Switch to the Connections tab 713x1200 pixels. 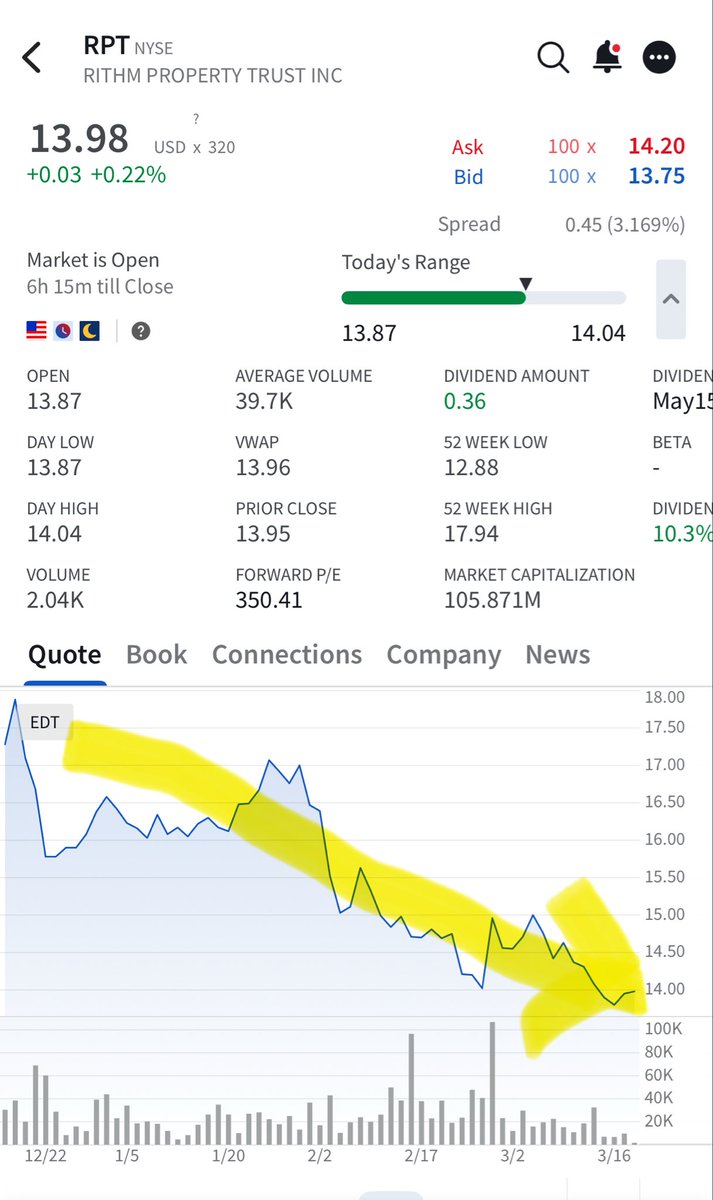[287, 655]
